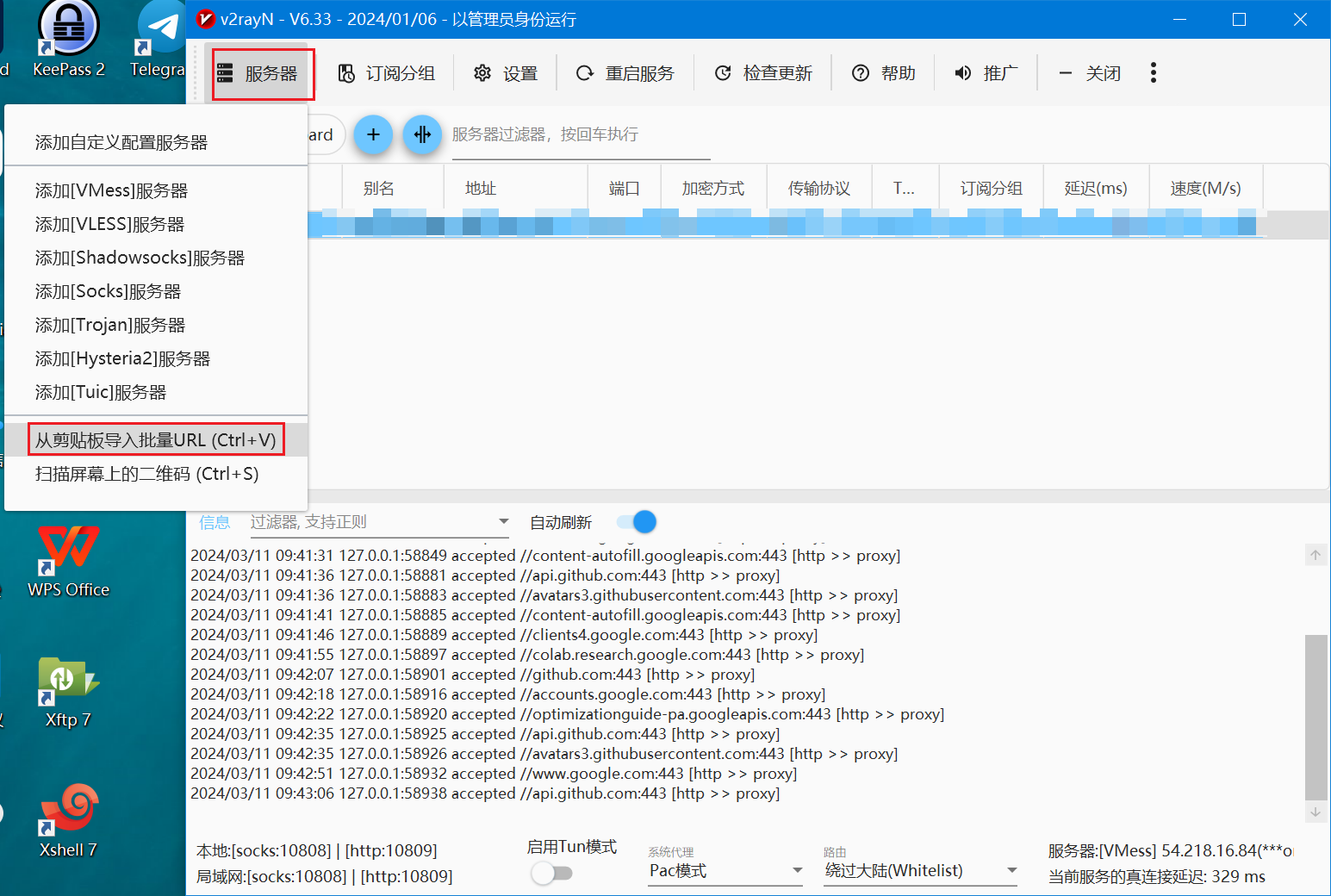1331x896 pixels.
Task: Sort by 传输协议 column header
Action: pyautogui.click(x=819, y=188)
